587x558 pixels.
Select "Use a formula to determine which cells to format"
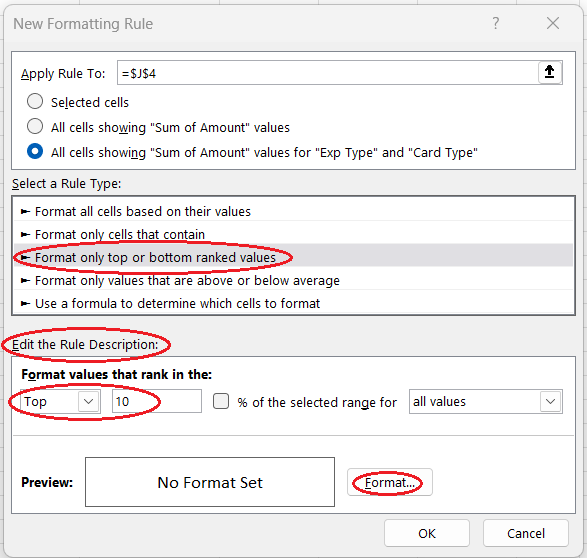coord(293,303)
